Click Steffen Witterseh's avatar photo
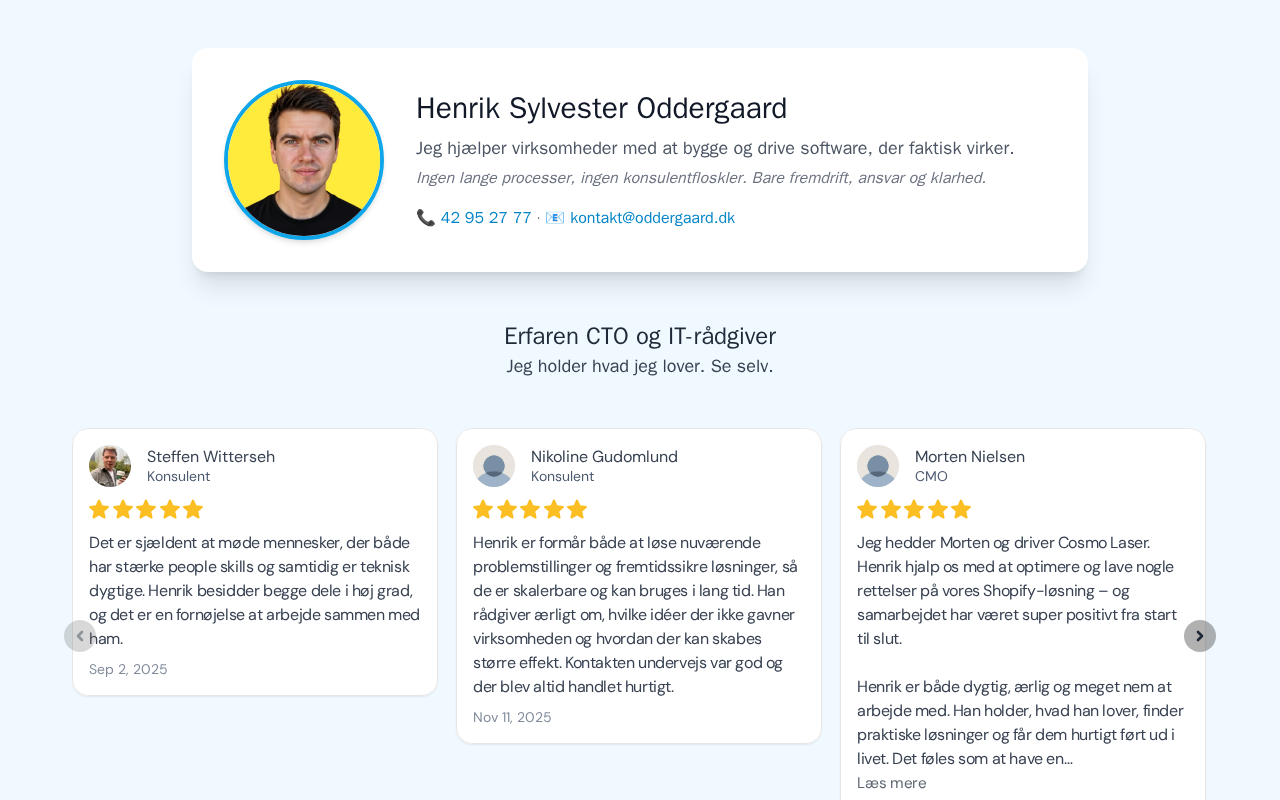 coord(110,466)
